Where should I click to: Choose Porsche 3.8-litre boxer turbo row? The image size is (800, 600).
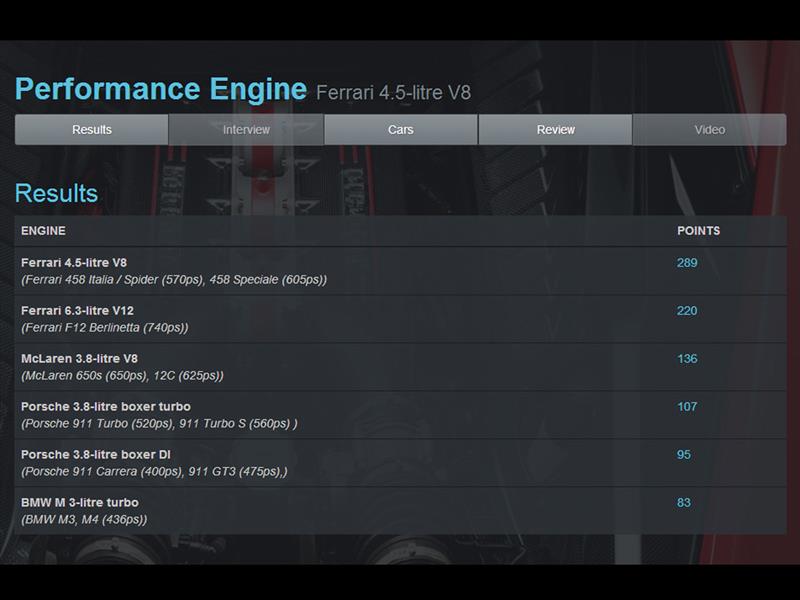105,407
